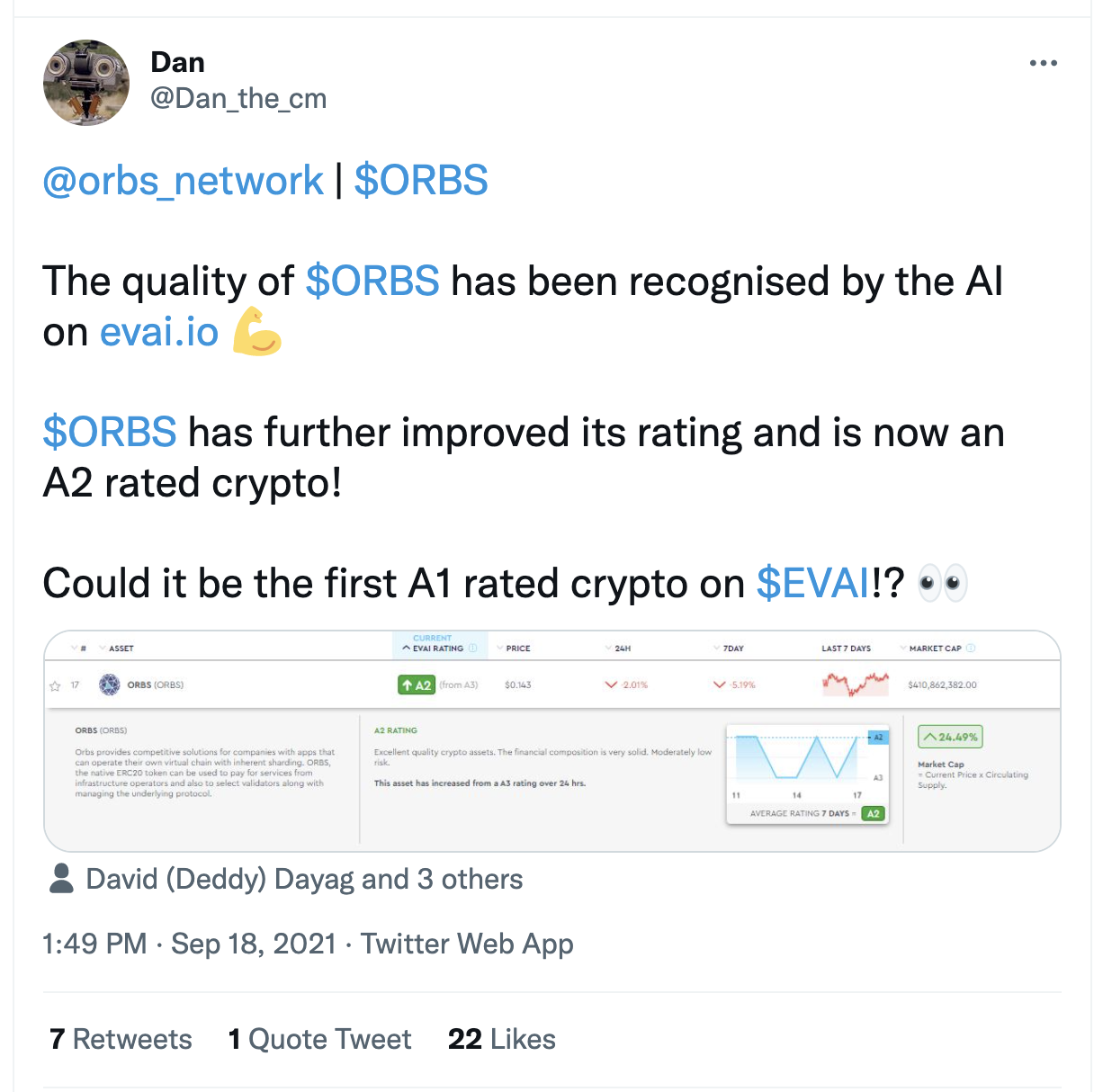Viewport: 1103px width, 1092px height.
Task: Click the green A2 rating badge
Action: pyautogui.click(x=416, y=685)
